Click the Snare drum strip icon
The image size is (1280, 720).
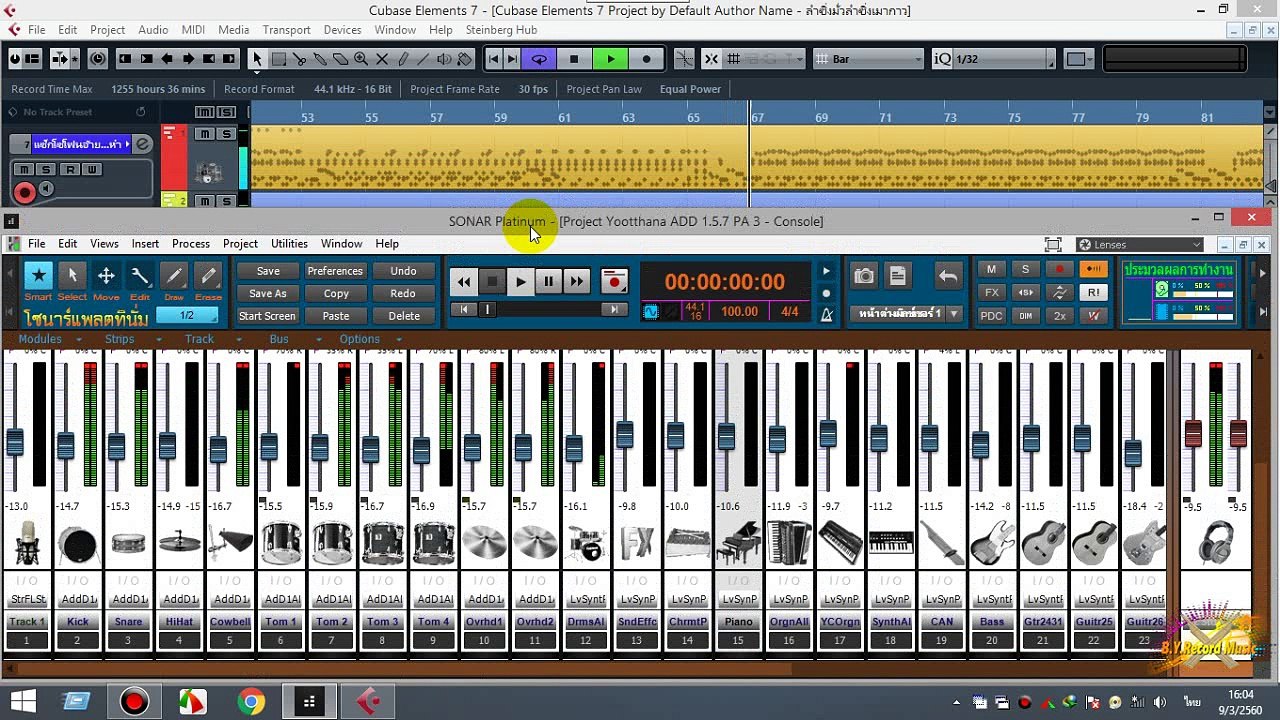[x=129, y=544]
